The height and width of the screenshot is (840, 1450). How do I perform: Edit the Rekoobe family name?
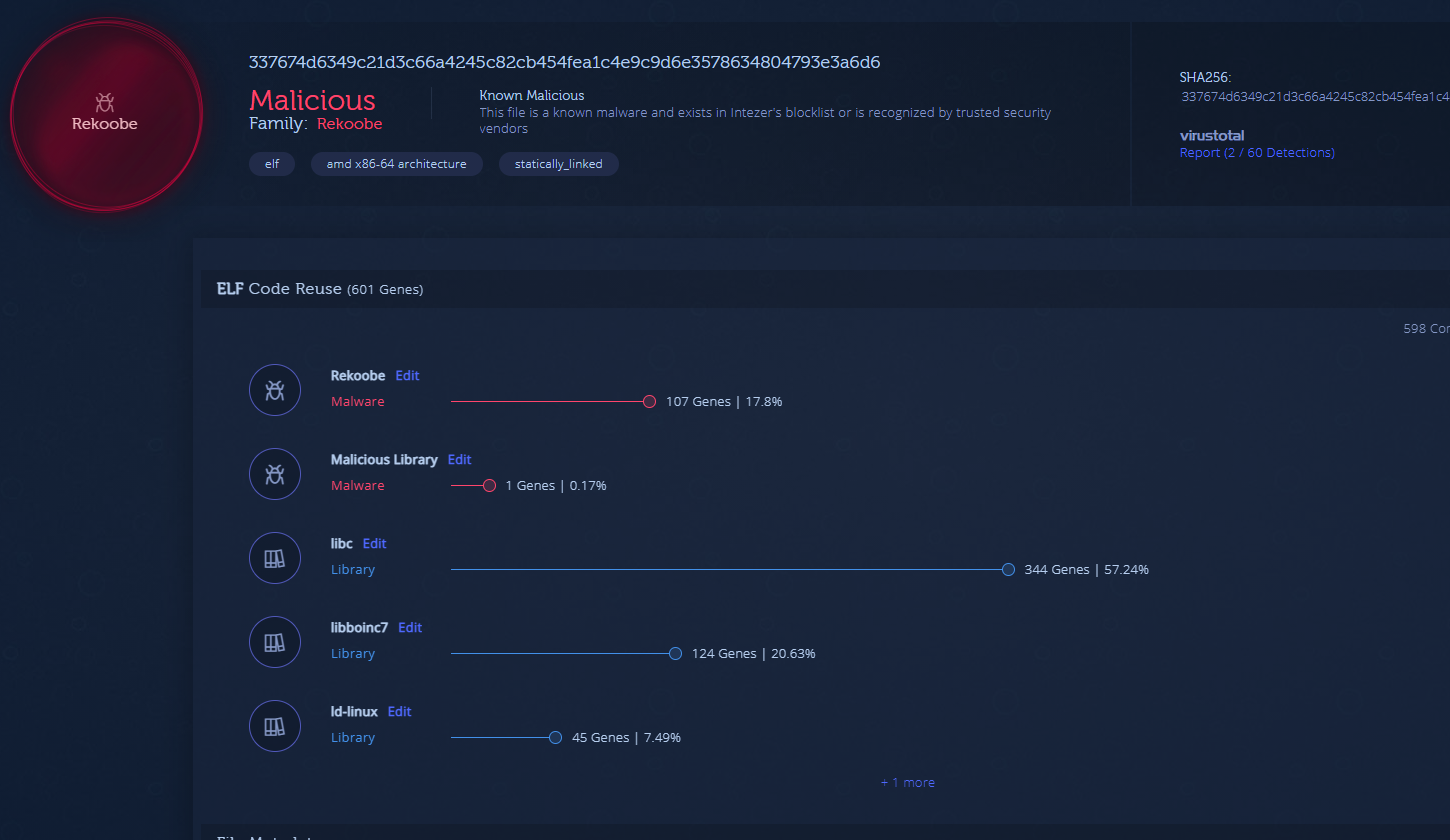407,376
